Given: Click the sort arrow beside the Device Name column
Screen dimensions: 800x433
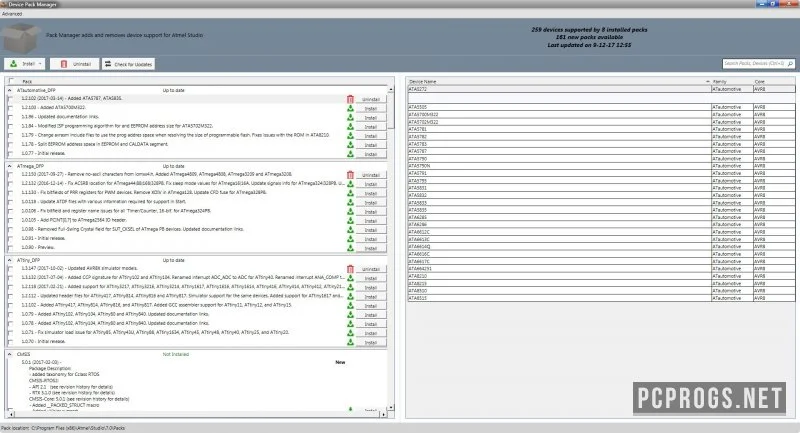Looking at the screenshot, I should pos(708,82).
